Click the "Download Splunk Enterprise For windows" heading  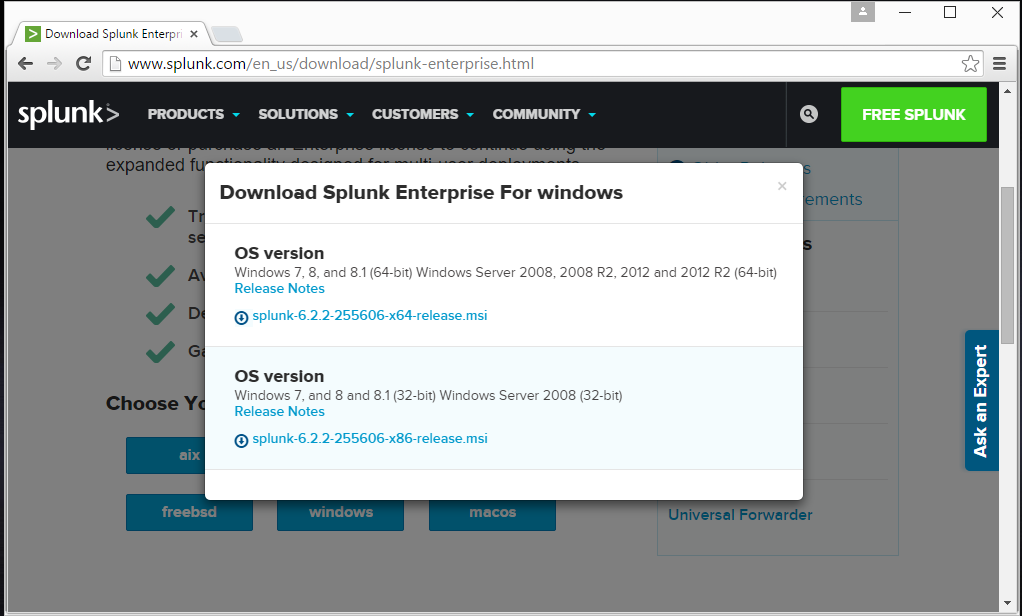421,193
